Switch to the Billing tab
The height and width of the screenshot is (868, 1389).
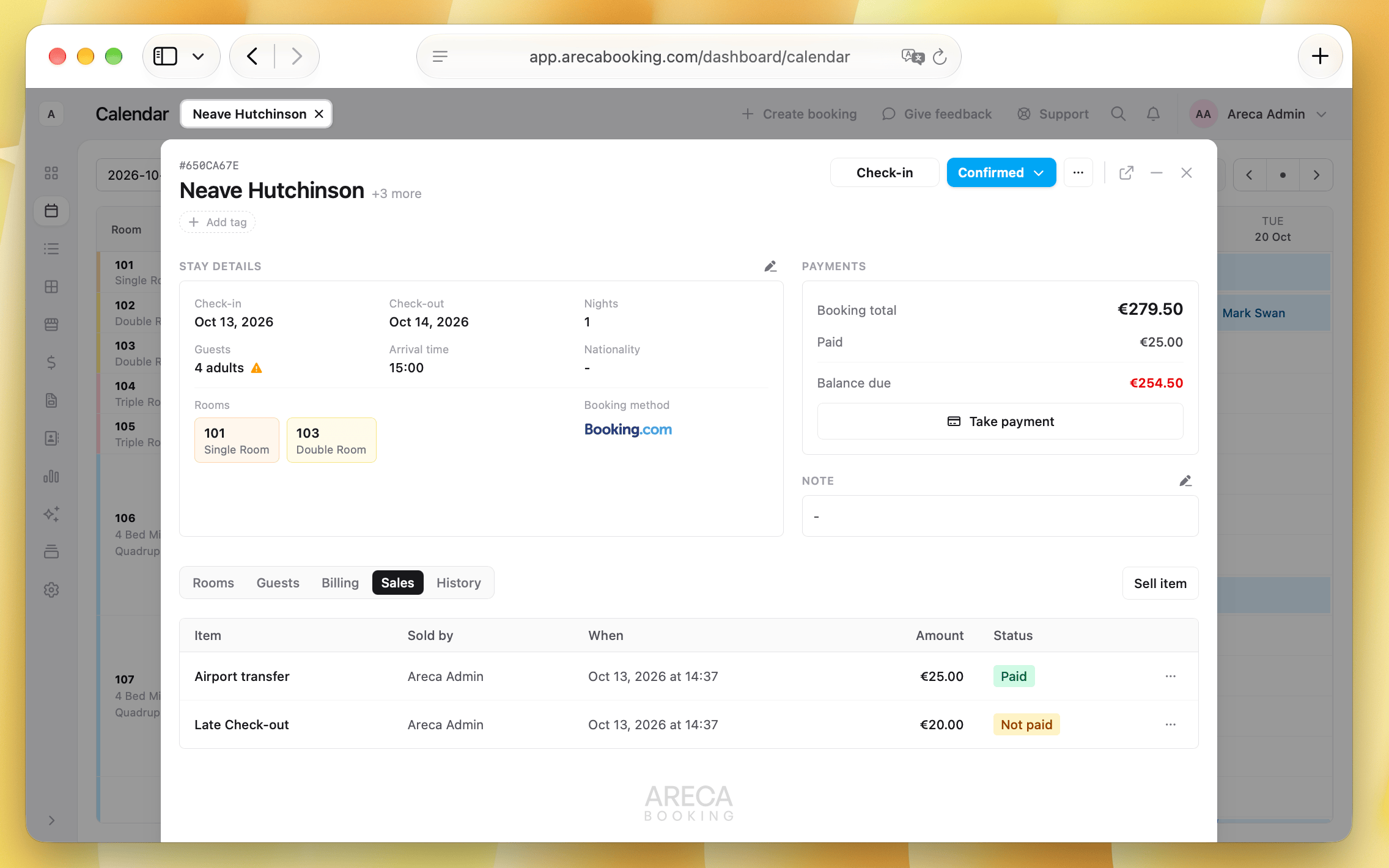pos(340,583)
